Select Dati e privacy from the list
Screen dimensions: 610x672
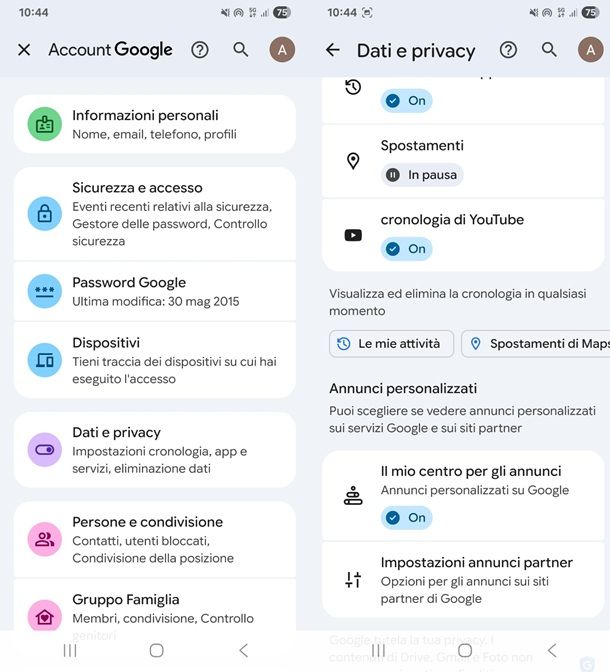[x=155, y=450]
